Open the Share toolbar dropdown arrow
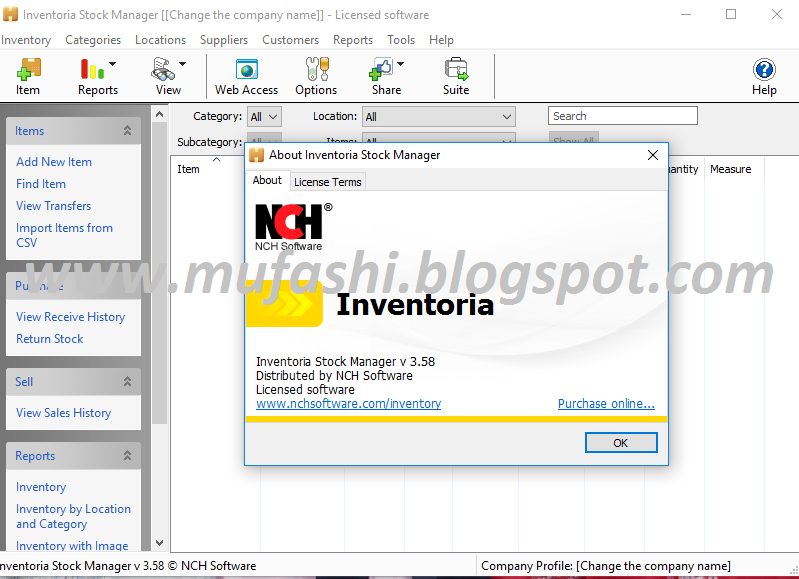 (x=401, y=64)
